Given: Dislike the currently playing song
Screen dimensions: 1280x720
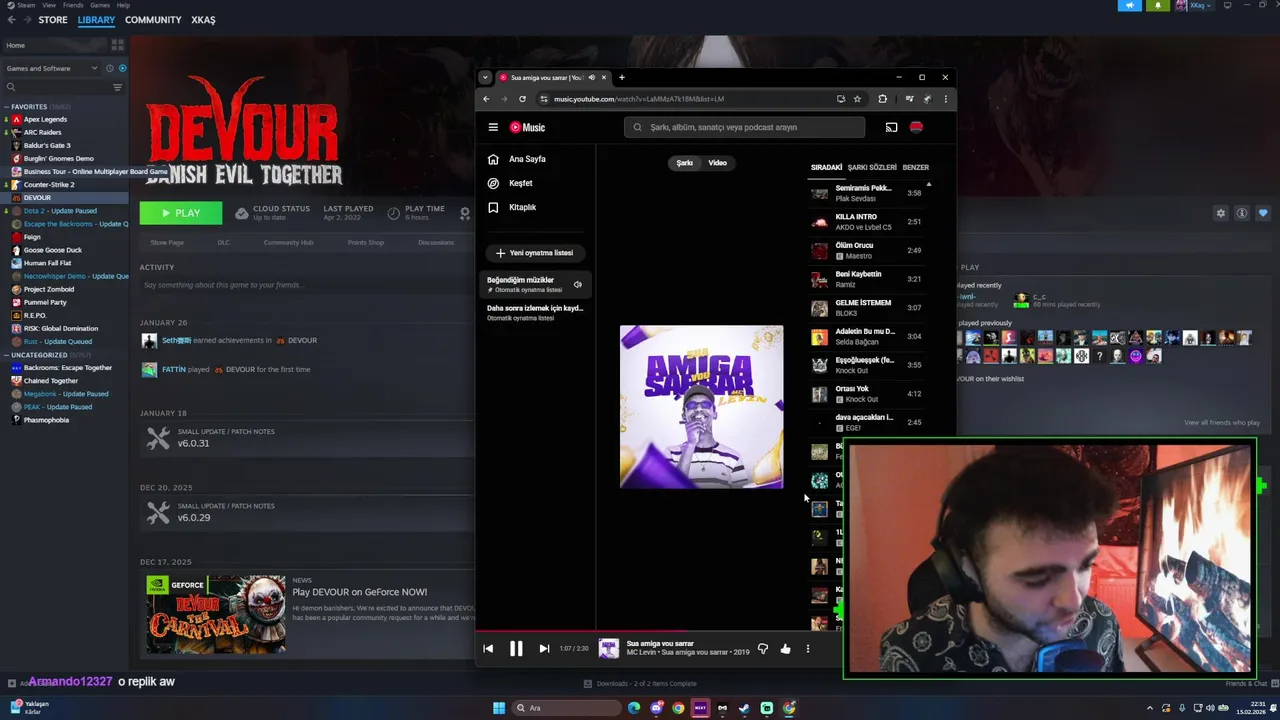Looking at the screenshot, I should (763, 649).
